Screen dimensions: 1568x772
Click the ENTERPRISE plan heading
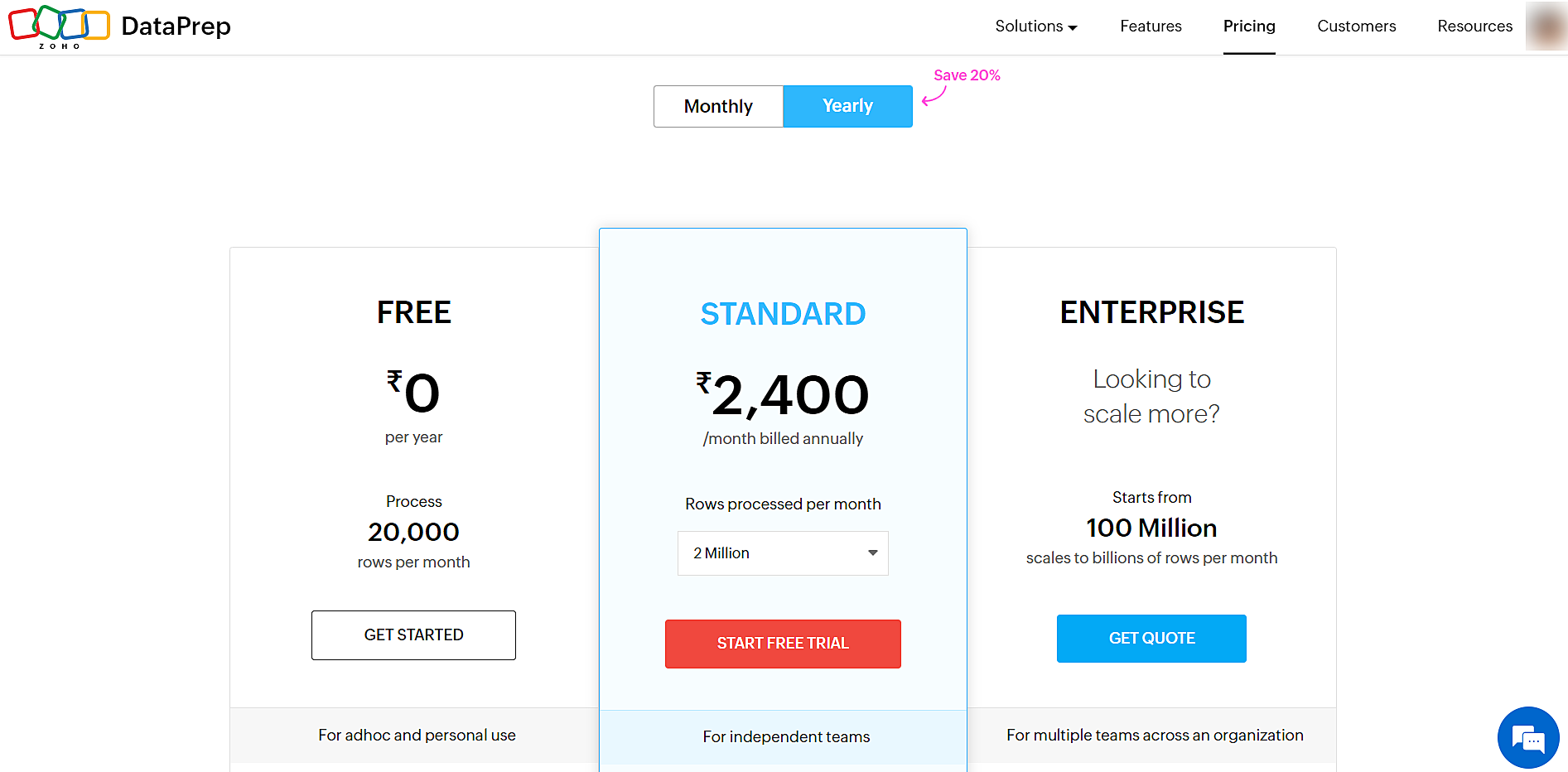tap(1152, 312)
